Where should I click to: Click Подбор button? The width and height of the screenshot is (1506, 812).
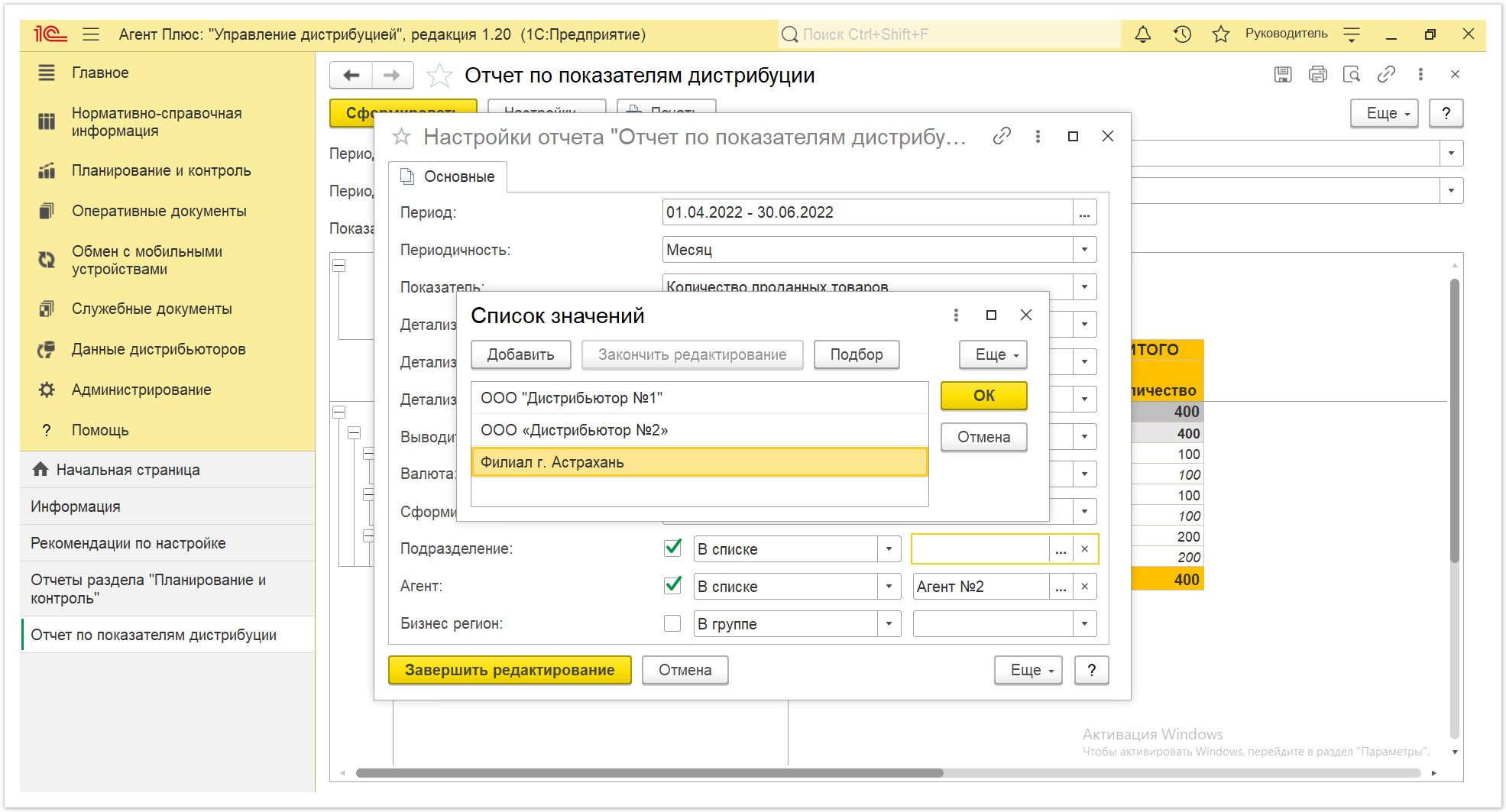coord(857,354)
